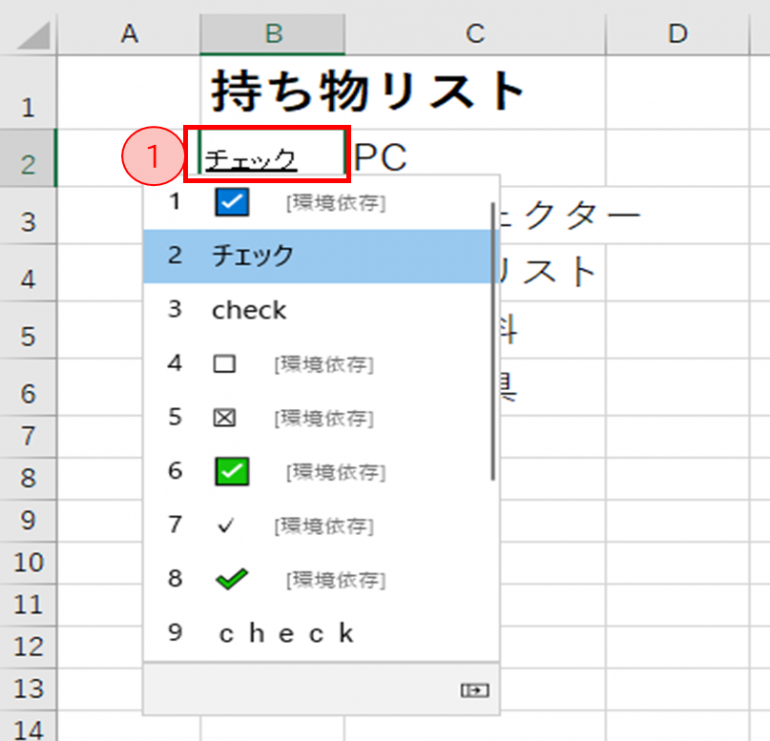The image size is (770, 741).
Task: Select the full-width ｃｈｅｃｋ candidate
Action: click(x=286, y=633)
